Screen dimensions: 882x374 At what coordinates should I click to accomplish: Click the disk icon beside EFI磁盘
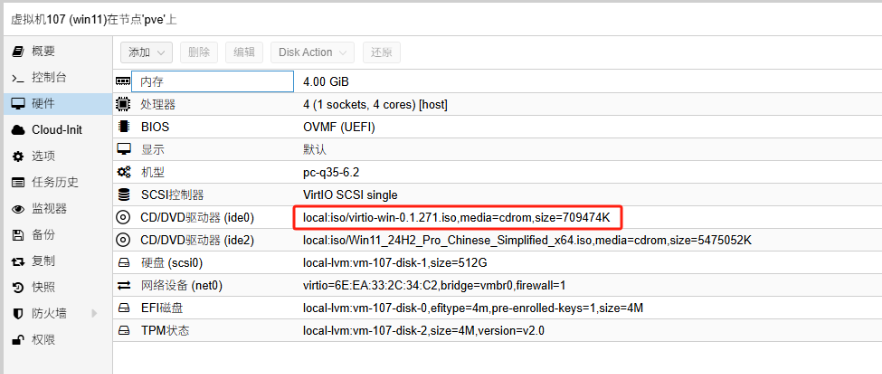click(x=123, y=308)
